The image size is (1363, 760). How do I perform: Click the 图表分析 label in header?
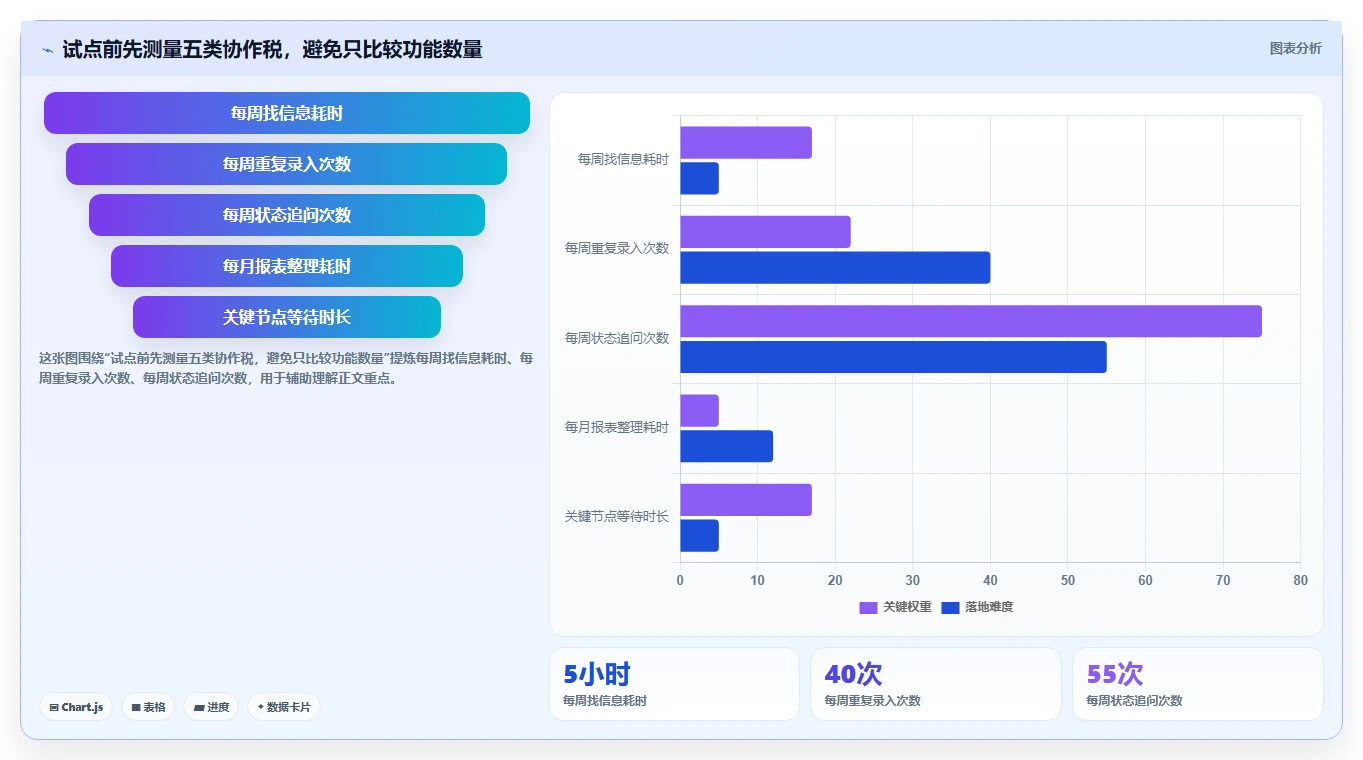[x=1295, y=48]
